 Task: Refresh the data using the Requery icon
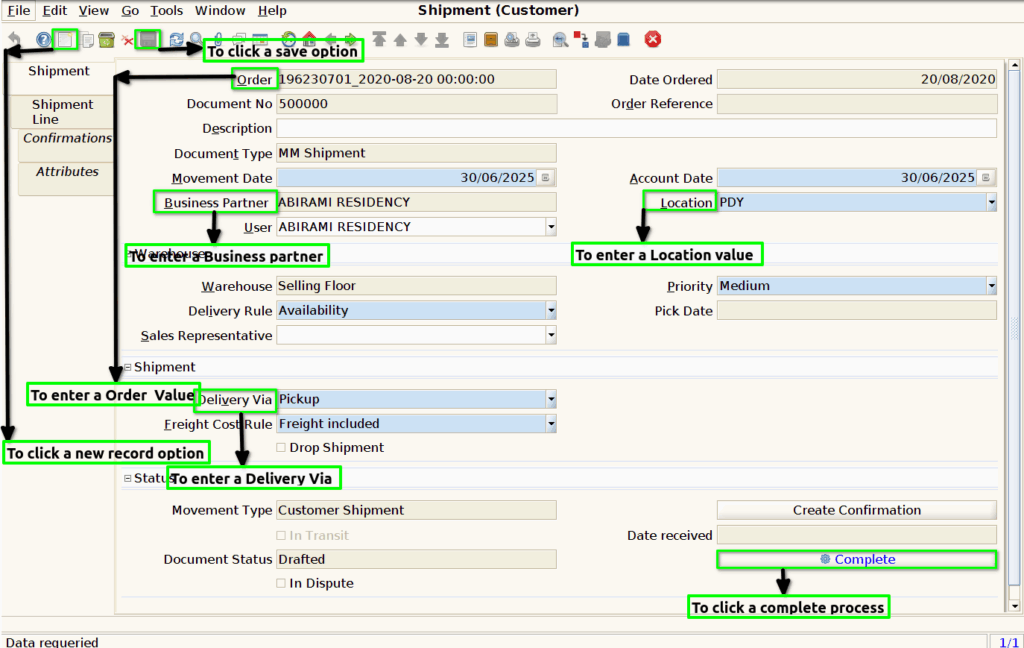(x=176, y=40)
